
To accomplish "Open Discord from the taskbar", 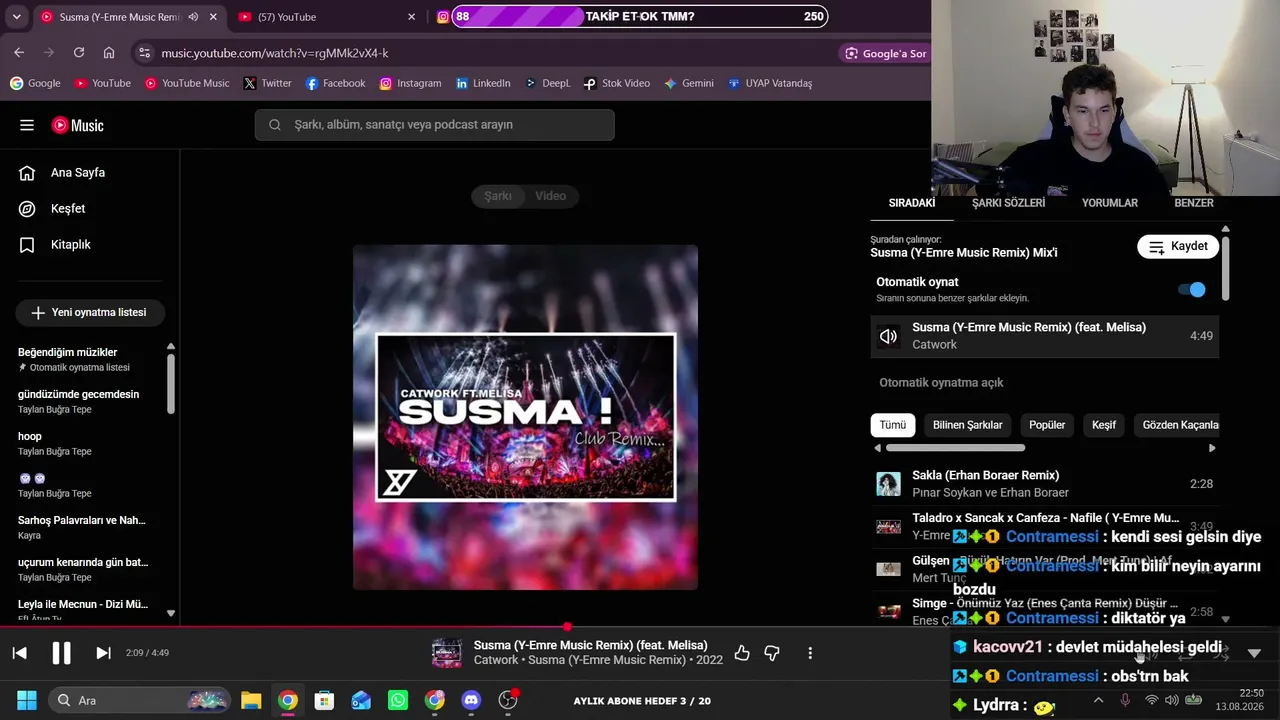I will pyautogui.click(x=471, y=700).
